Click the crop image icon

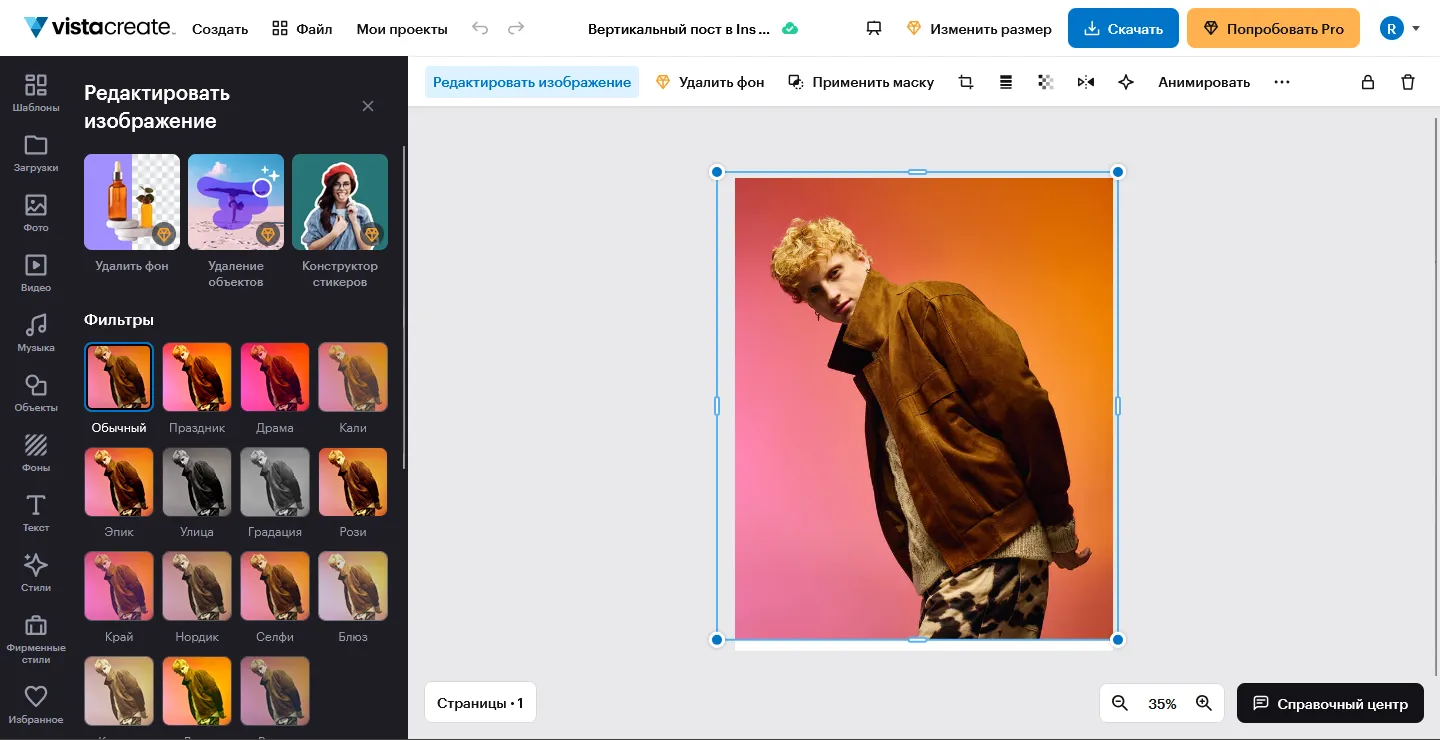pyautogui.click(x=966, y=82)
